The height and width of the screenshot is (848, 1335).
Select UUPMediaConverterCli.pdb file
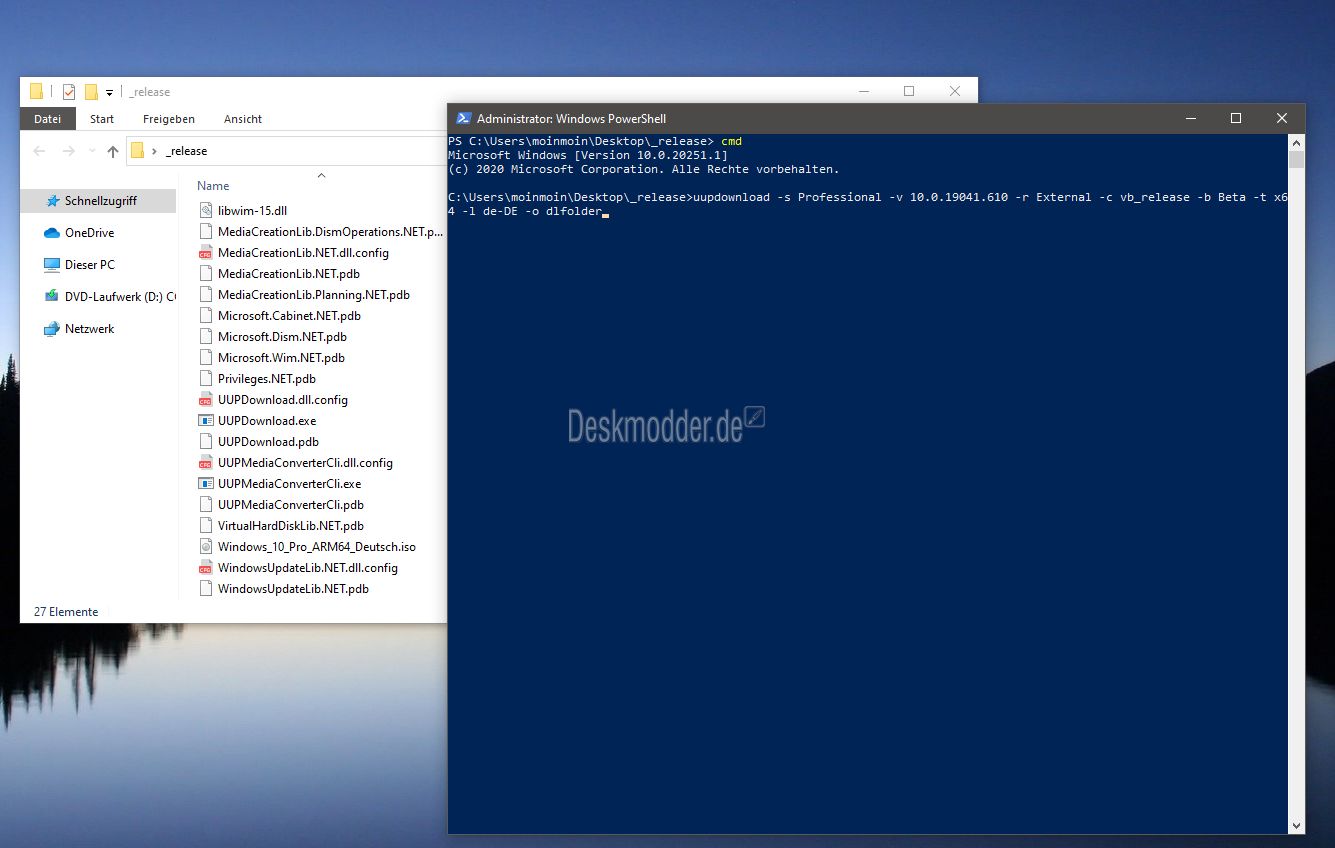(x=291, y=505)
